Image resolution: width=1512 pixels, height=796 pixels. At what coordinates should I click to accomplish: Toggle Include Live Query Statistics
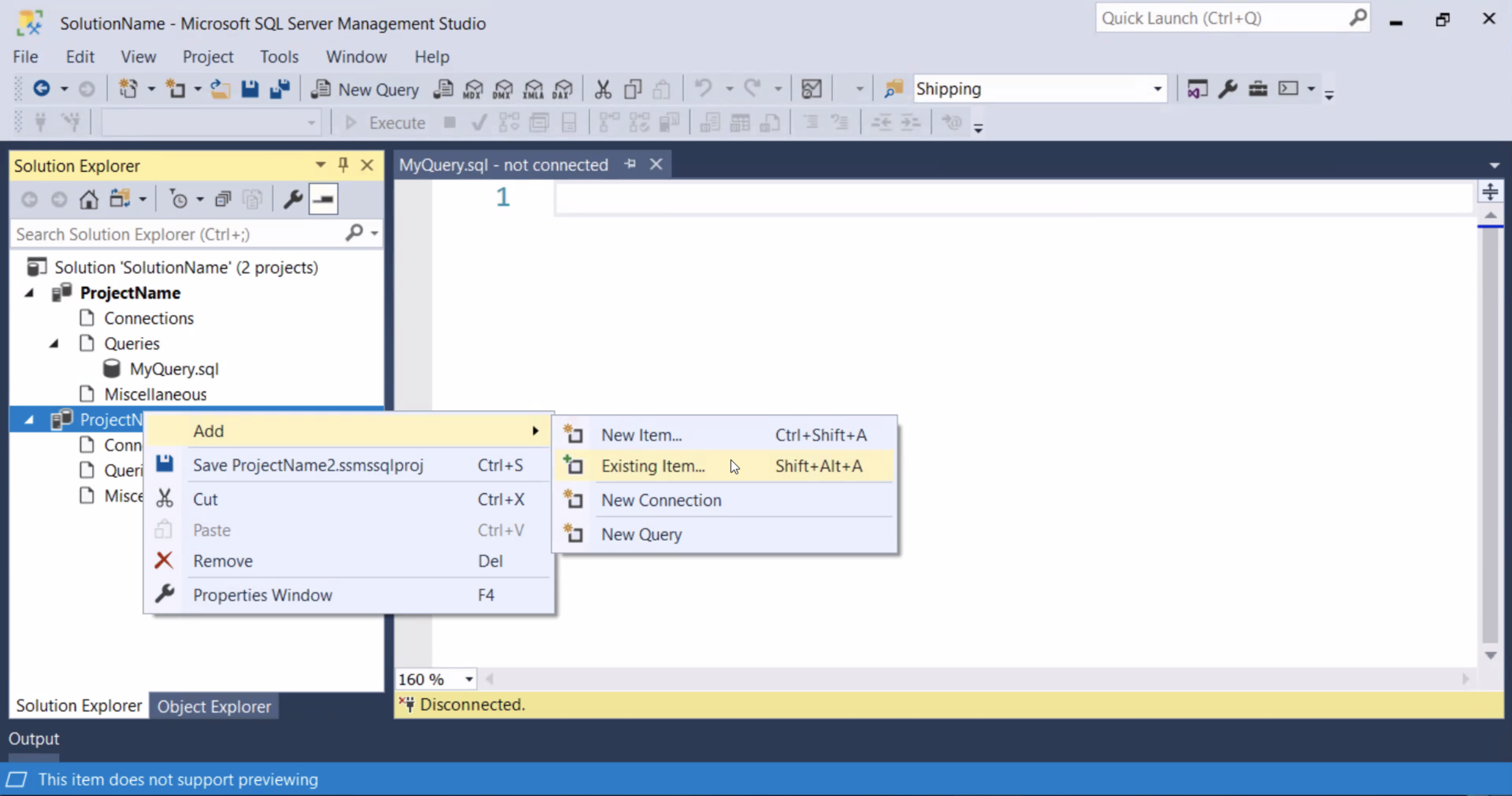click(639, 122)
